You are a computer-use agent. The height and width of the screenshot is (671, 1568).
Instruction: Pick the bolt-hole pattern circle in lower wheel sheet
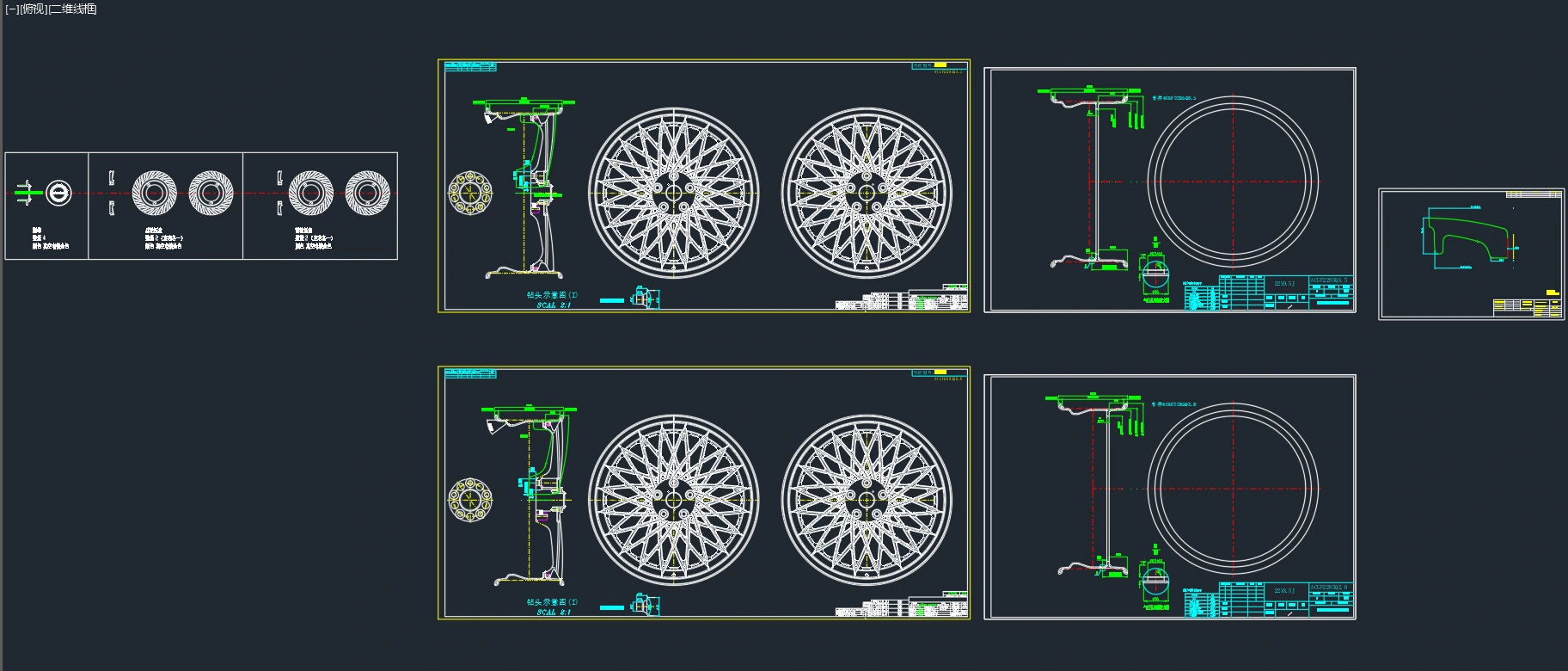(470, 499)
